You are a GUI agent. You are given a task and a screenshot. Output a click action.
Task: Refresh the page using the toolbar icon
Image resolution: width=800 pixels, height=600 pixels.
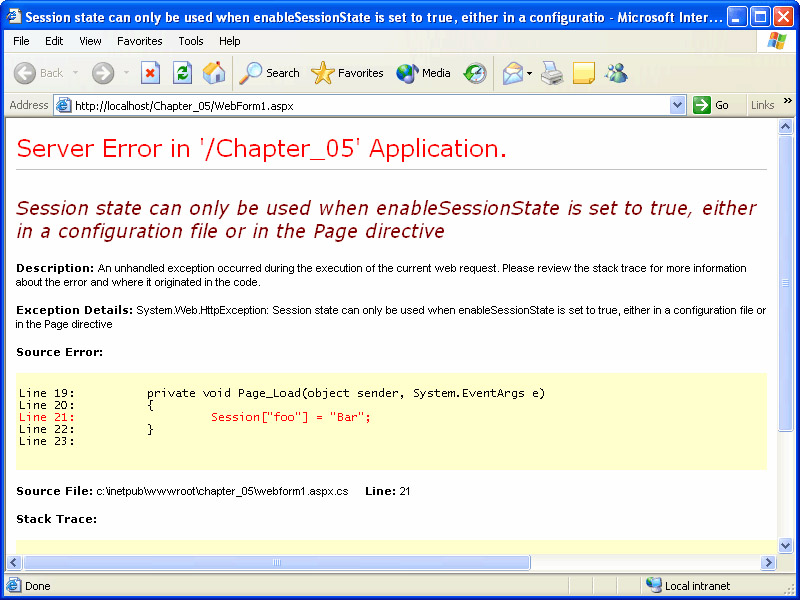pos(182,73)
